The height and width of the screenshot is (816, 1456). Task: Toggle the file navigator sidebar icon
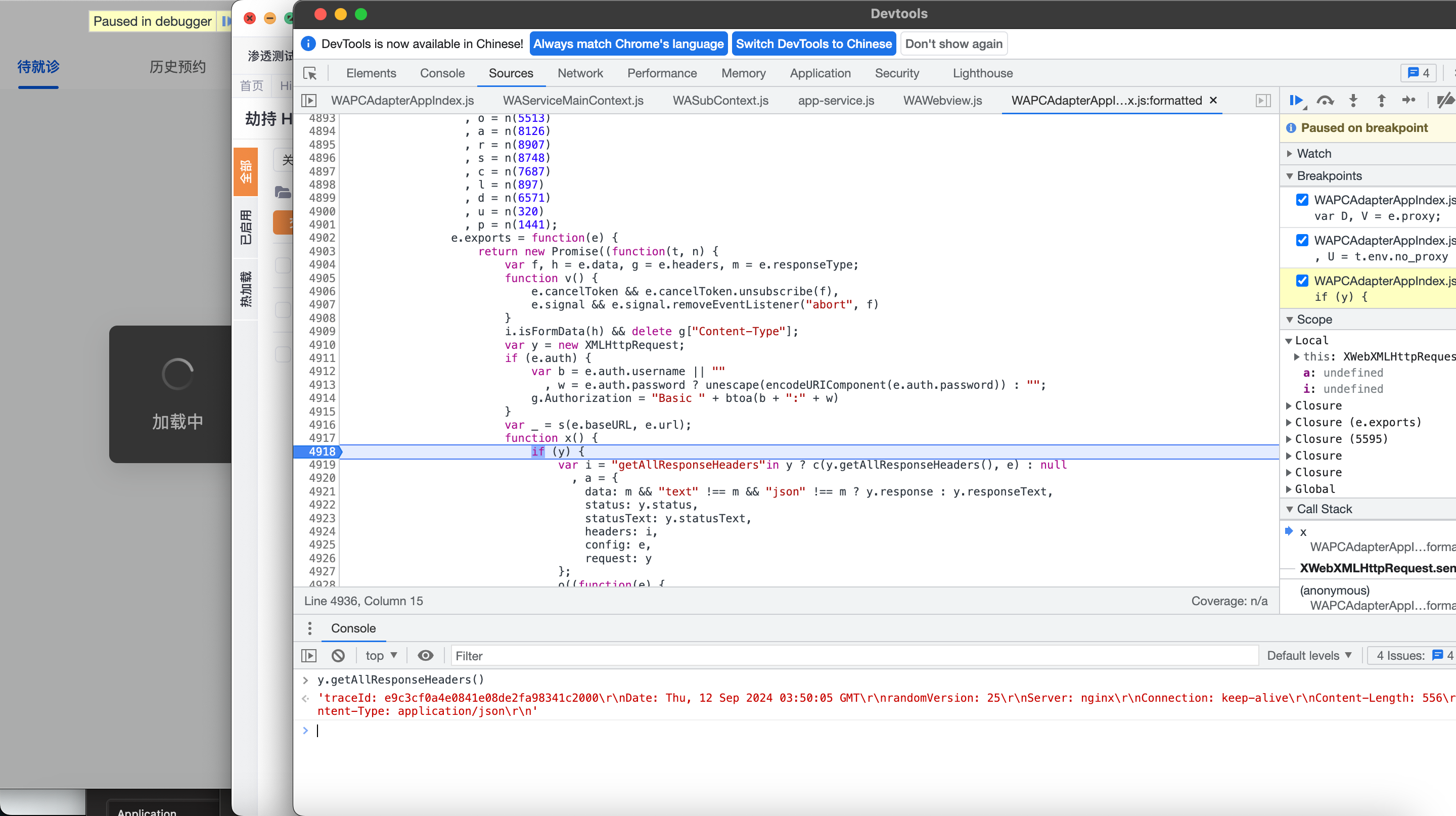click(308, 101)
